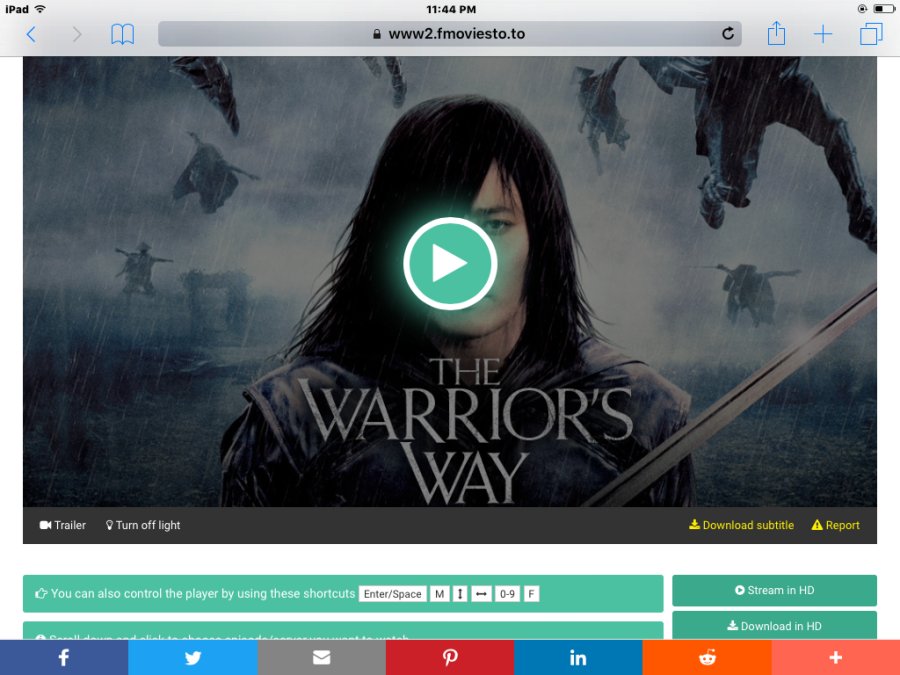The image size is (900, 675).
Task: Click Download subtitle link
Action: [741, 525]
